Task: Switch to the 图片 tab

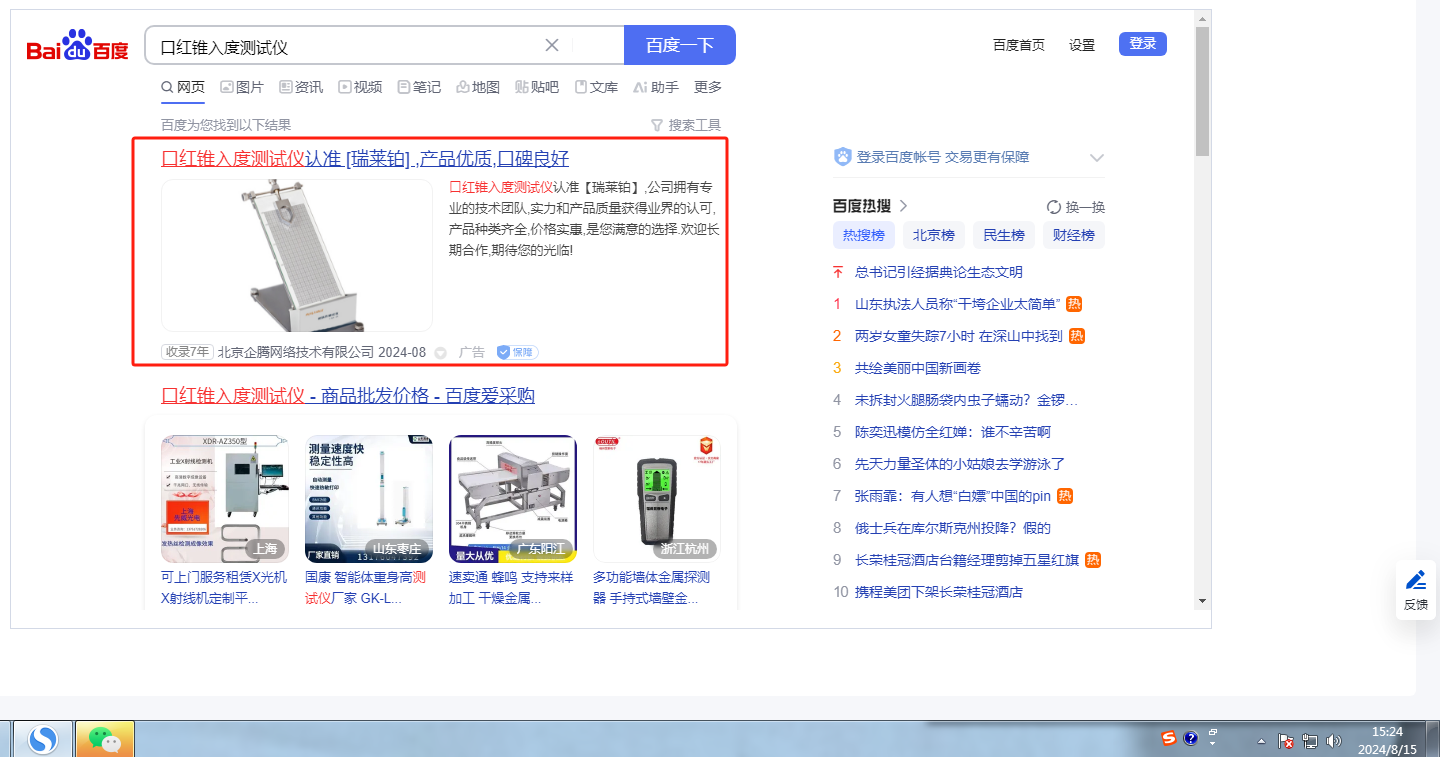Action: [242, 87]
